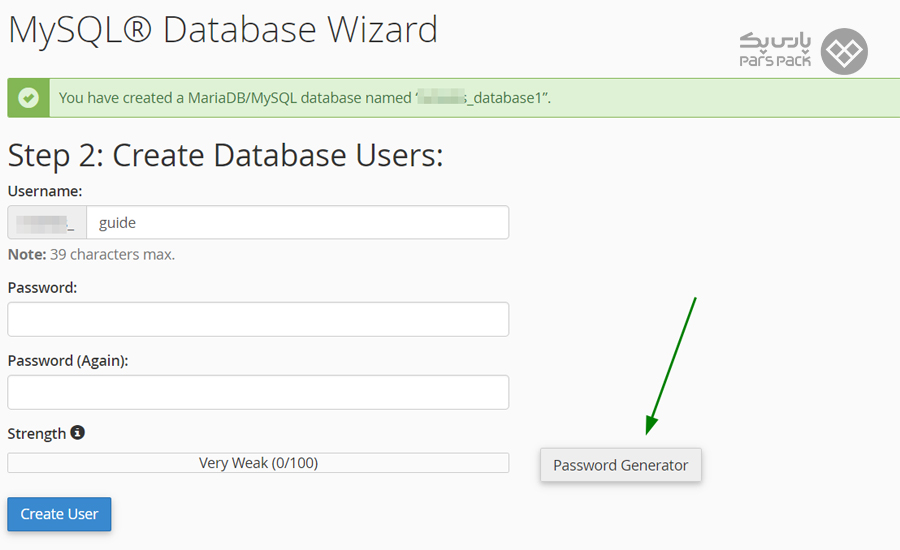The image size is (900, 550).
Task: Click the Username field containing guide
Action: tap(297, 222)
